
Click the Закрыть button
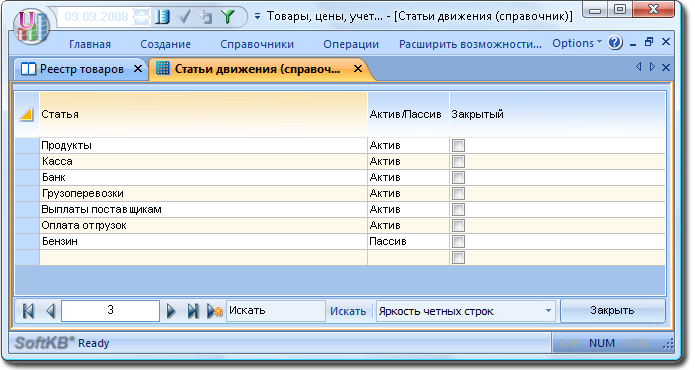pos(613,311)
